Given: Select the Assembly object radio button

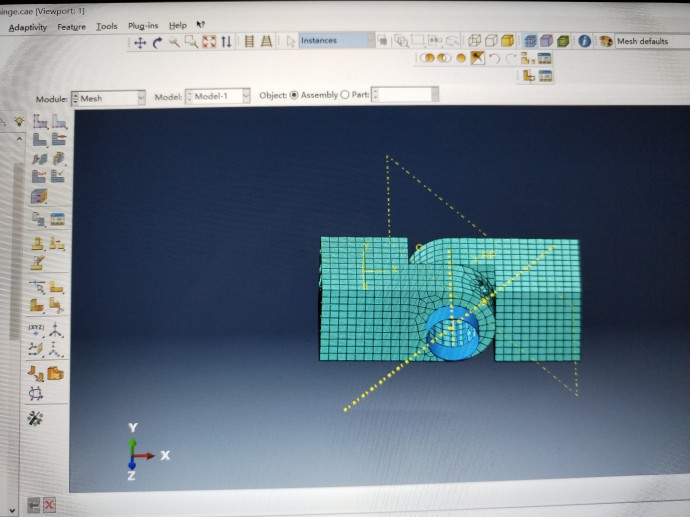Looking at the screenshot, I should point(294,95).
